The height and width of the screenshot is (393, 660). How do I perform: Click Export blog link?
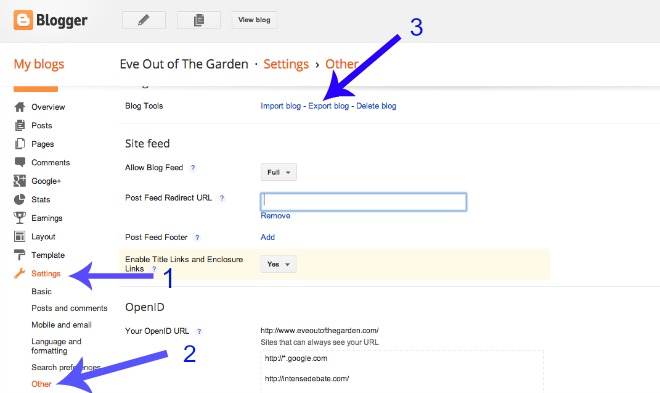point(328,106)
